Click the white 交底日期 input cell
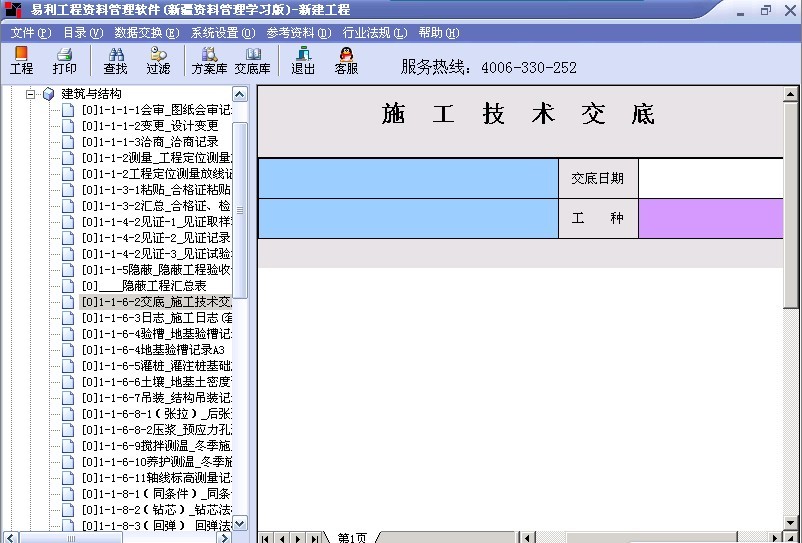 (710, 178)
